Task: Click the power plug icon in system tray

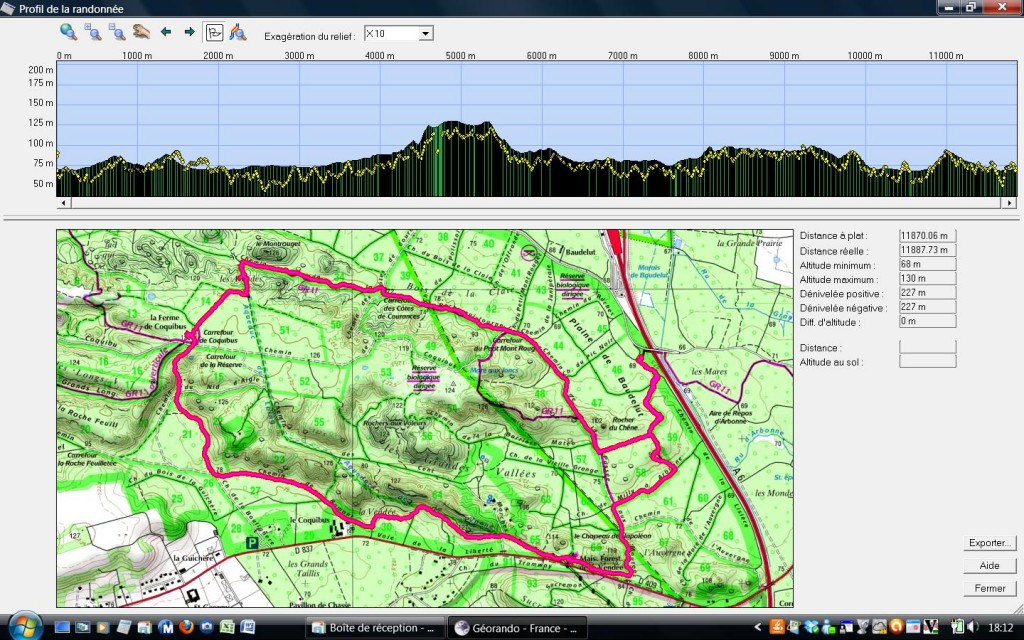Action: [957, 628]
